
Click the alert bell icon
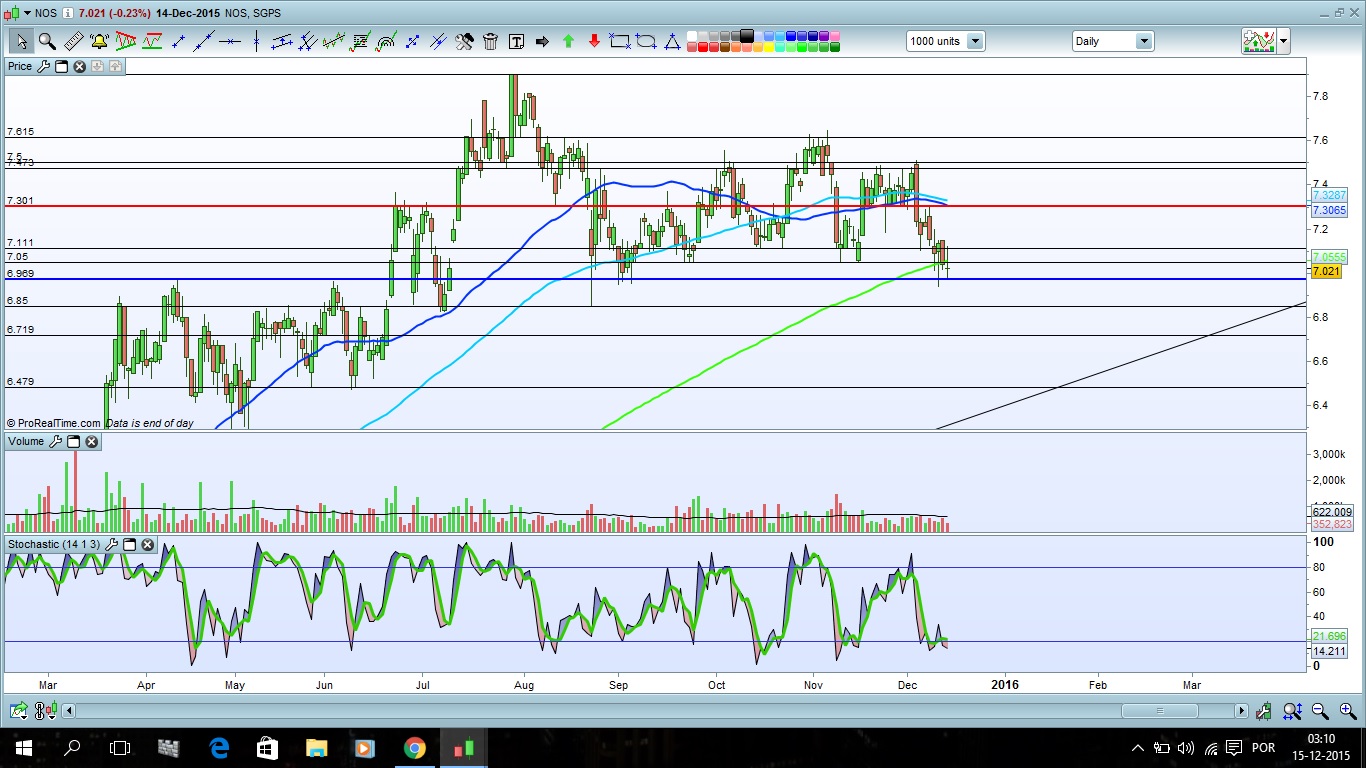tap(99, 41)
